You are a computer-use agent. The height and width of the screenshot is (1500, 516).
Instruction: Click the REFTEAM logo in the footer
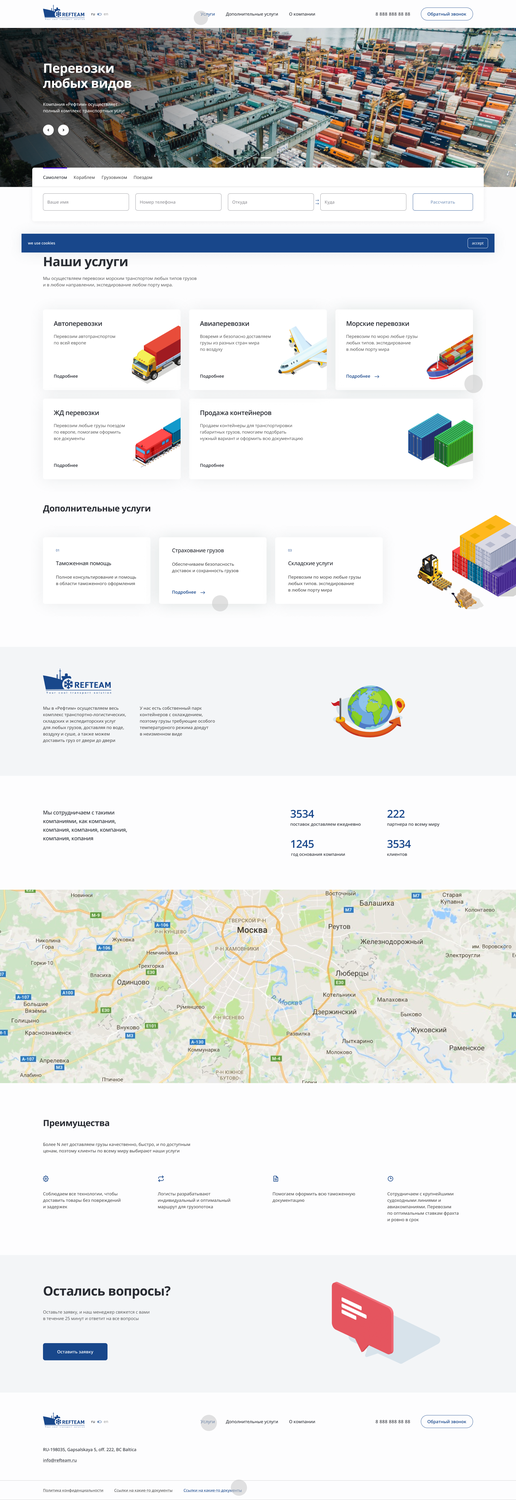65,1420
